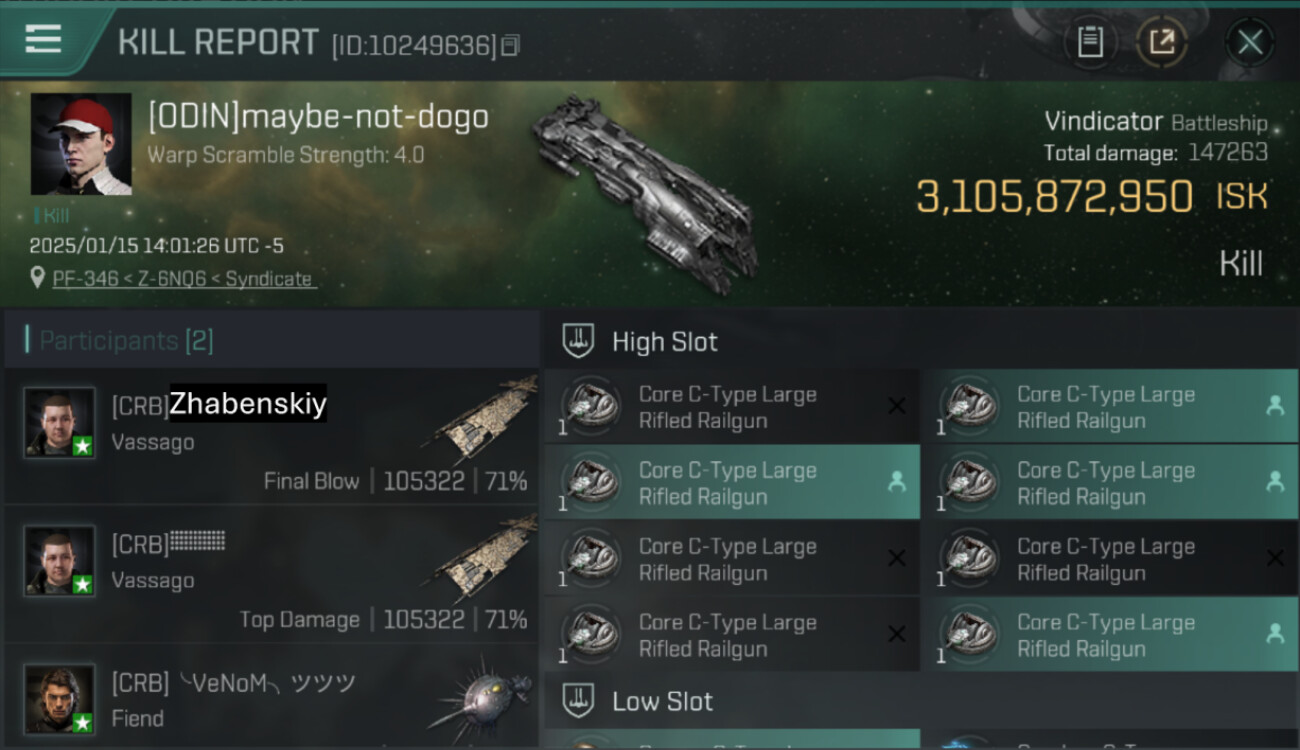Select Zhabenskiy participant entry
Screen dimensions: 1300x750
coord(271,437)
